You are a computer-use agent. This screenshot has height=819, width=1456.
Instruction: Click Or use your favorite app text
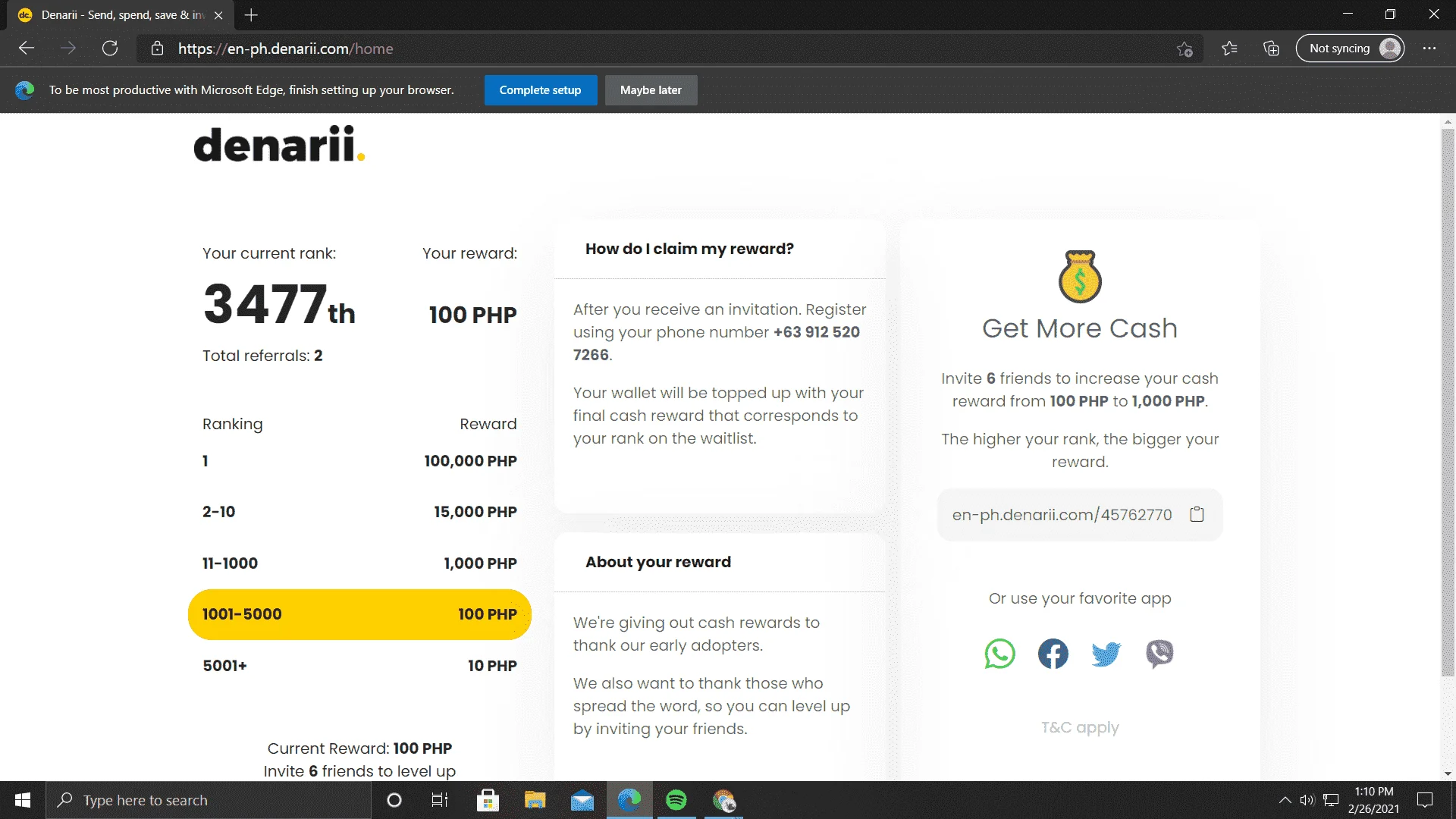click(1080, 598)
